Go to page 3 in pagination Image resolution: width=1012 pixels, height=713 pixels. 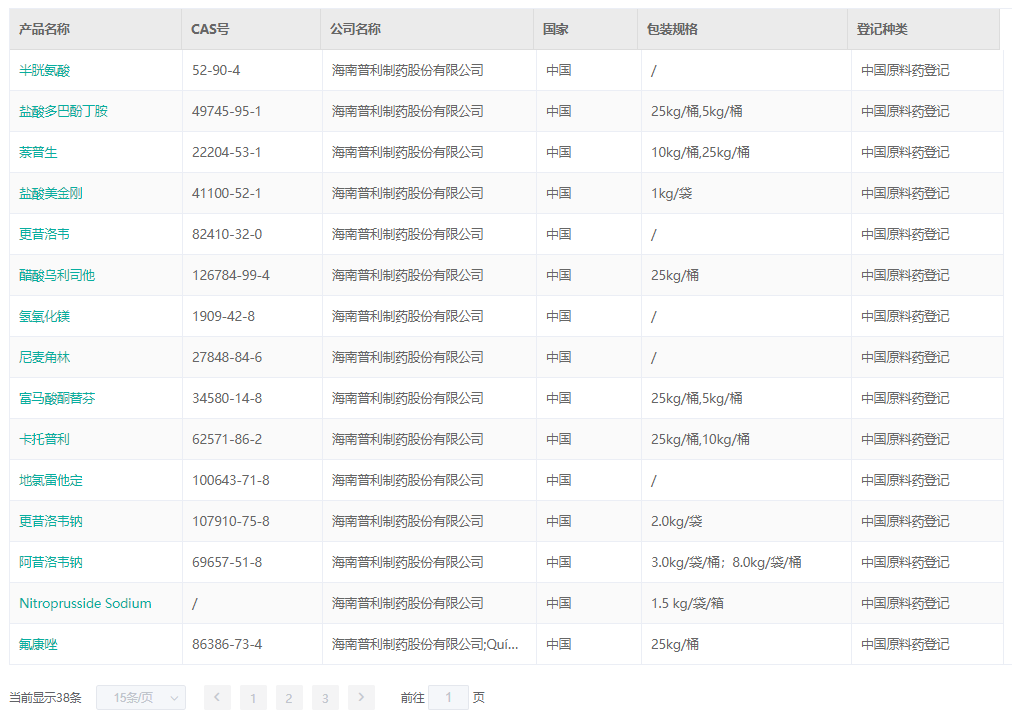tap(325, 698)
